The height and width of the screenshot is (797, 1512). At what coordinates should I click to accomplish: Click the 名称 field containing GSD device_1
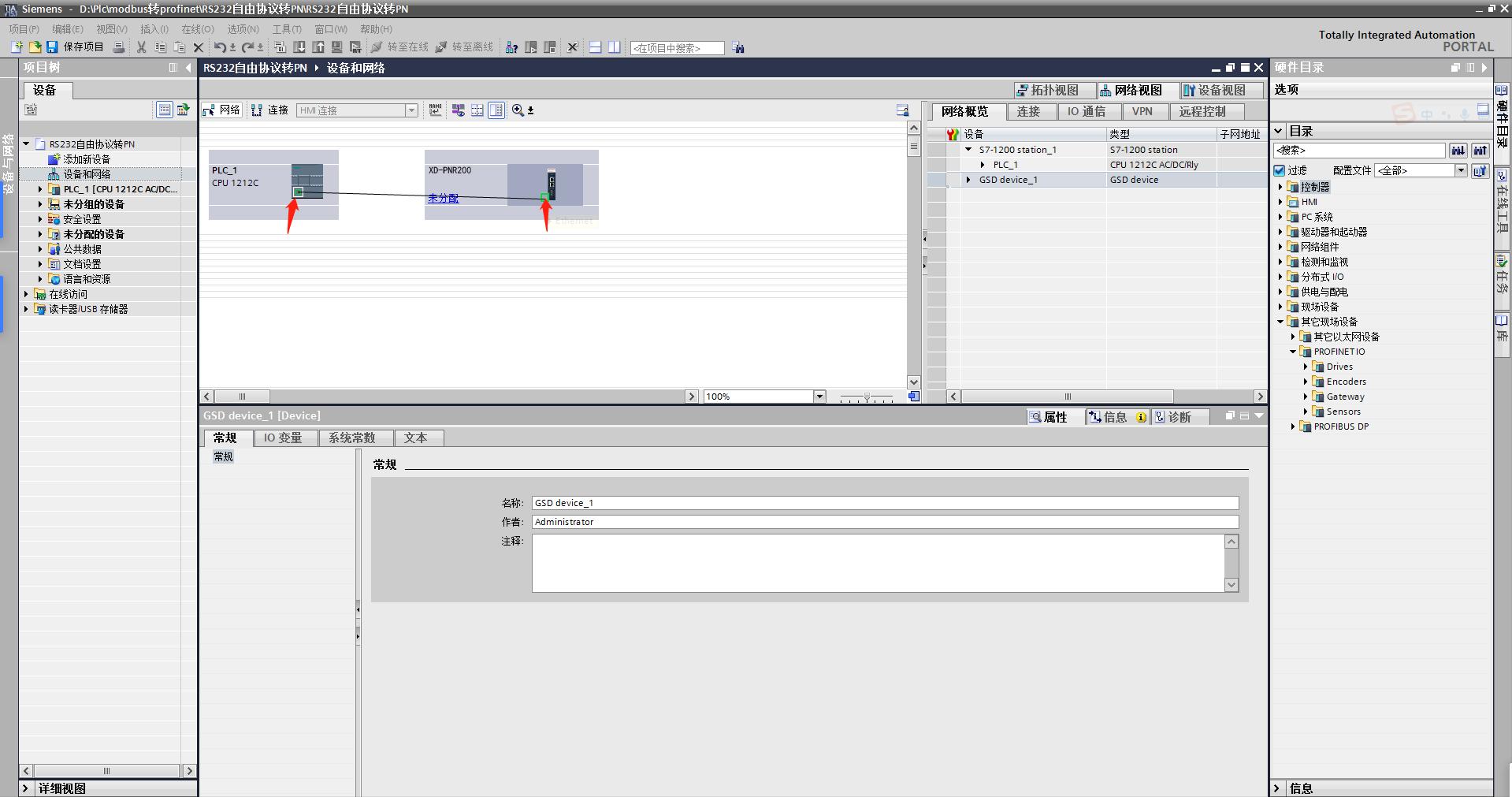click(x=885, y=503)
